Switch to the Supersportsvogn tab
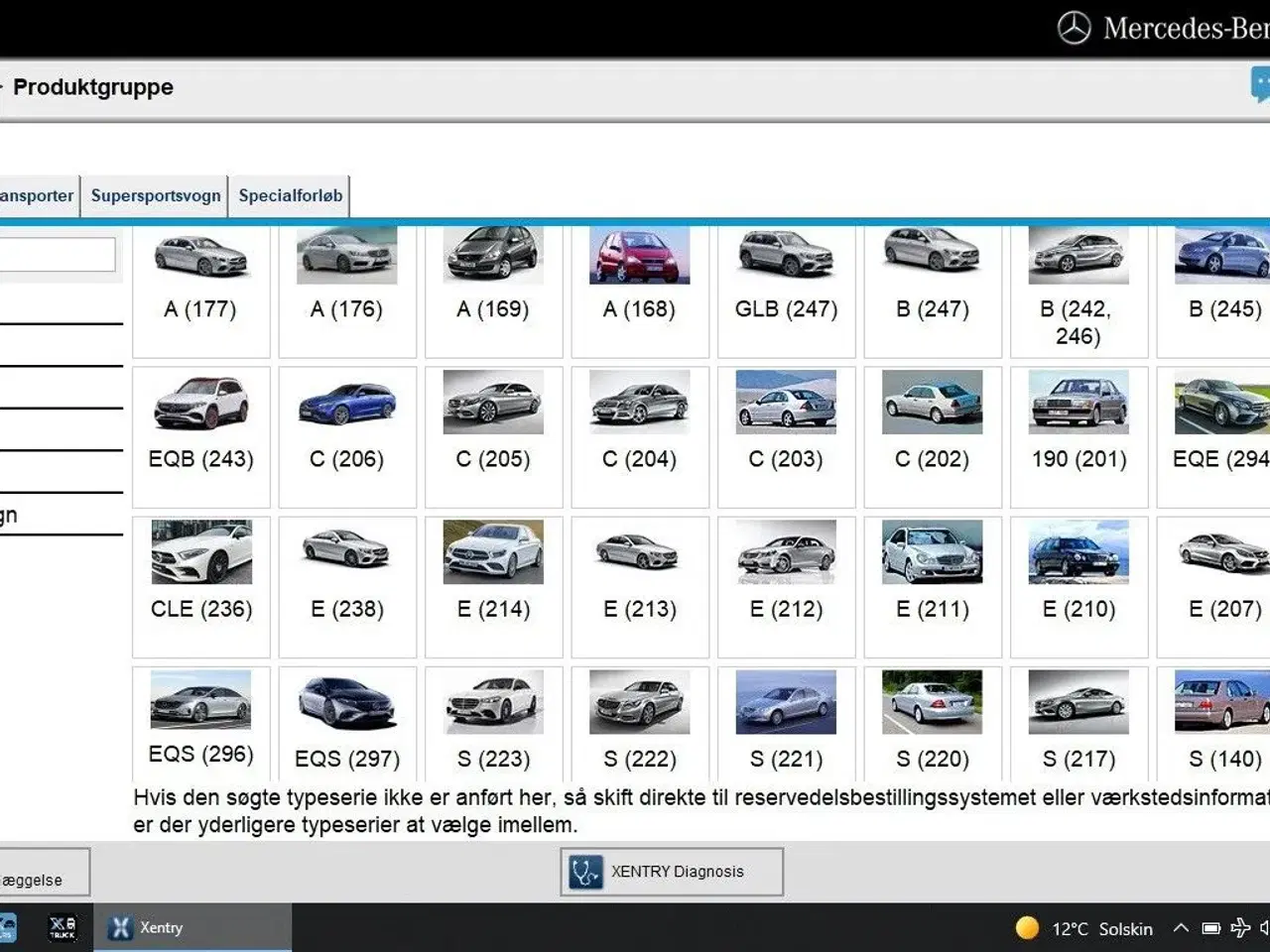The width and height of the screenshot is (1270, 952). pos(156,195)
